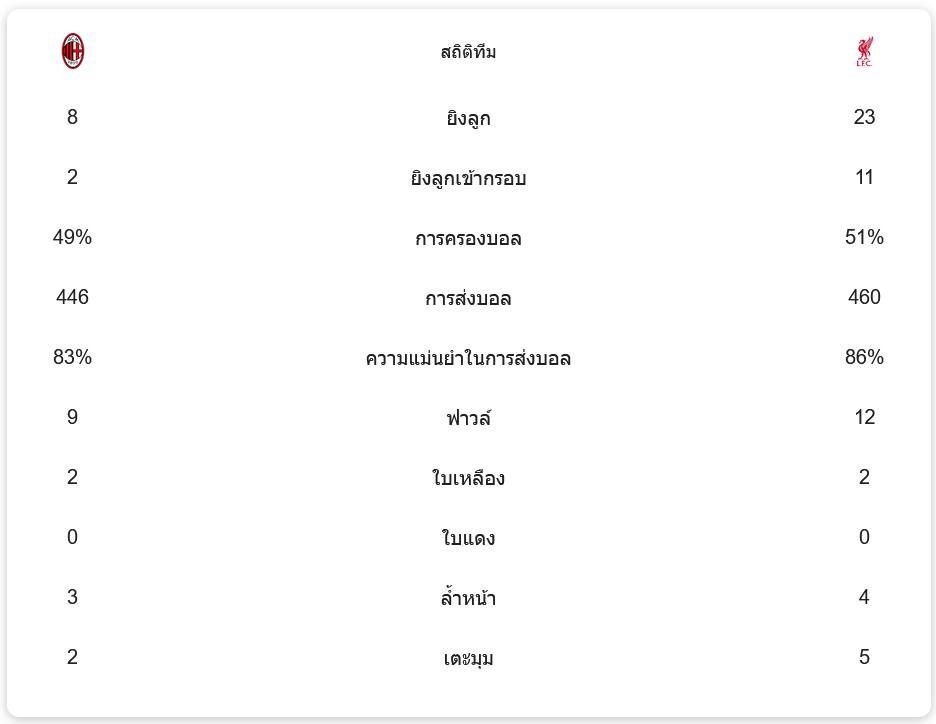The width and height of the screenshot is (936, 724).
Task: Select the ฟาวล์ fouls label
Action: click(468, 419)
